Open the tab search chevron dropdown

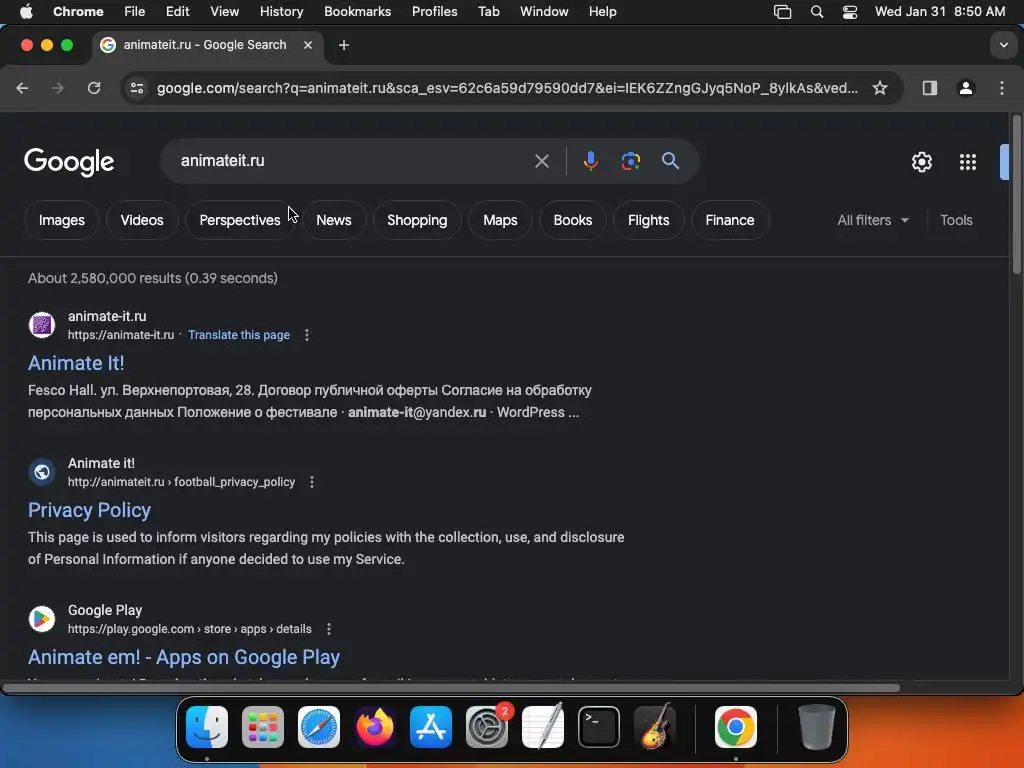click(1003, 45)
